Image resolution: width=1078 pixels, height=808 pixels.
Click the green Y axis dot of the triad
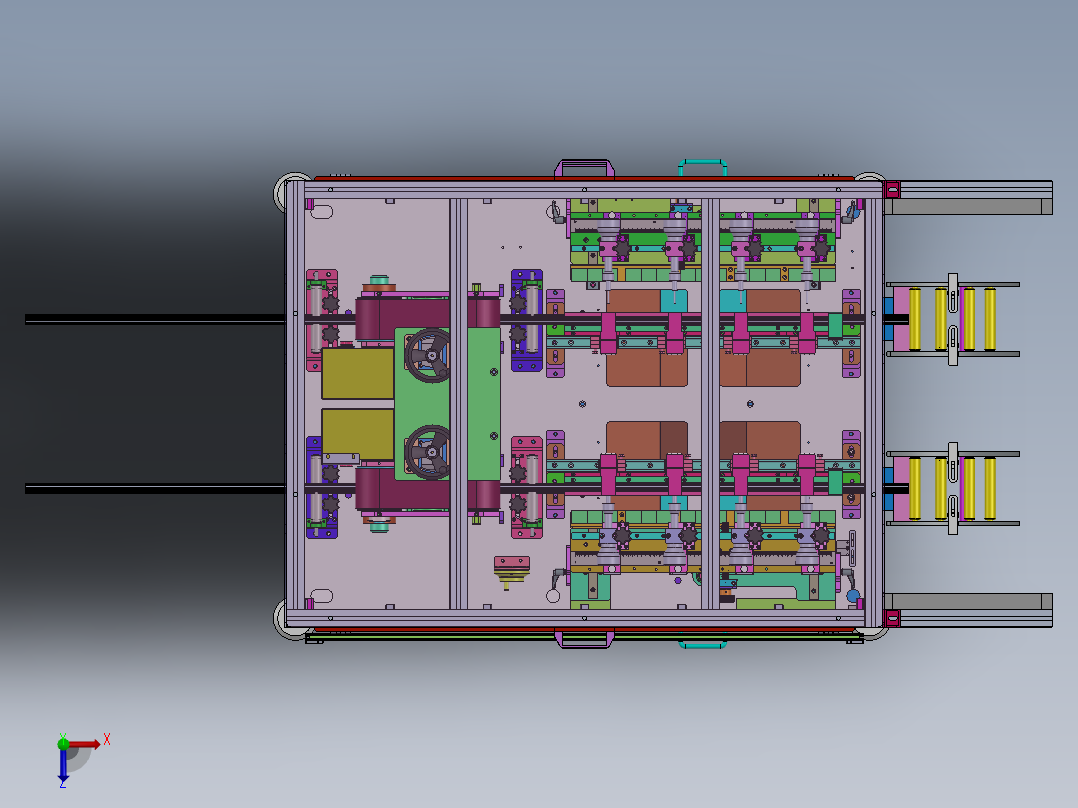tap(63, 743)
